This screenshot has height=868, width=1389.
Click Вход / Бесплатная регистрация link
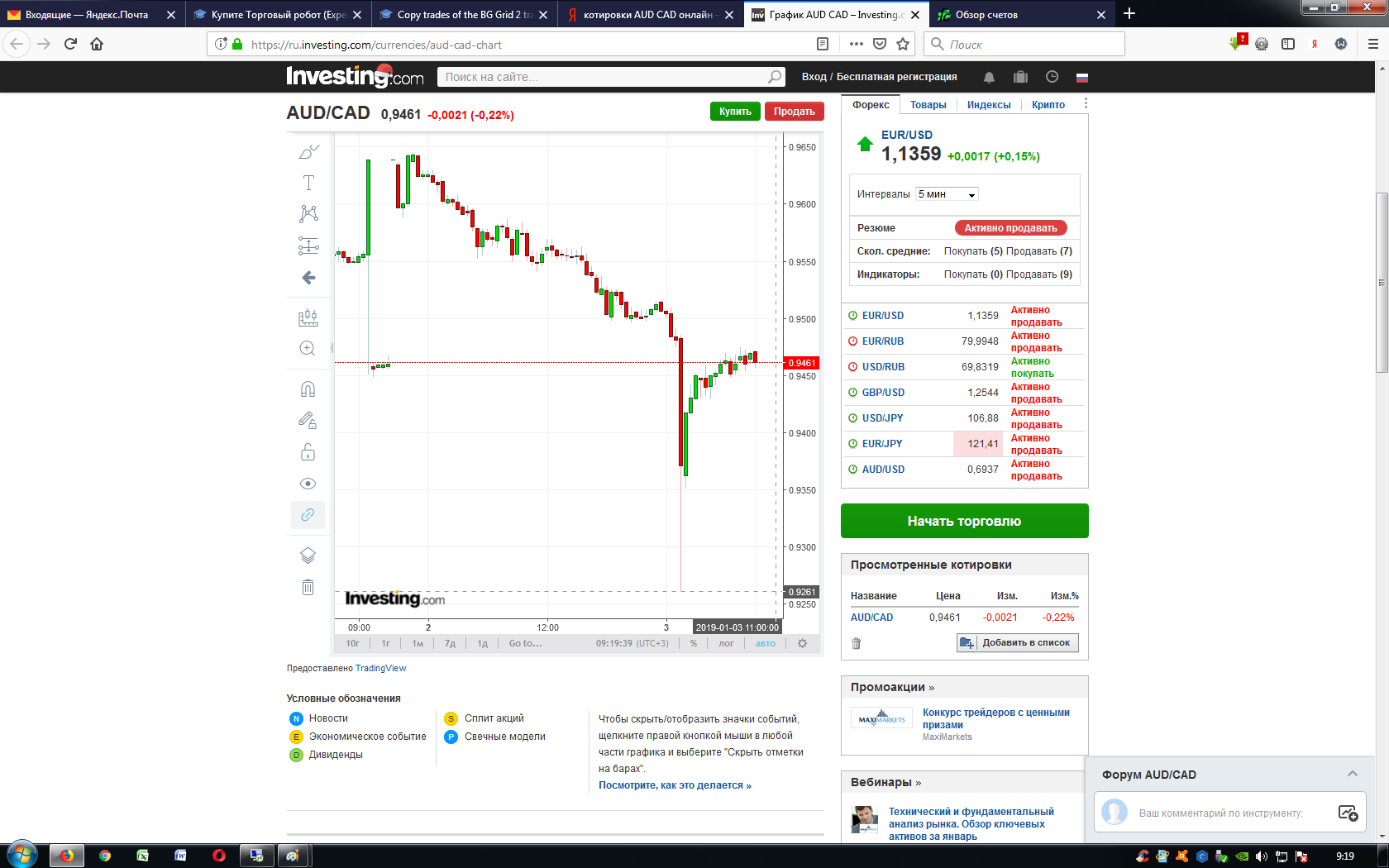880,77
